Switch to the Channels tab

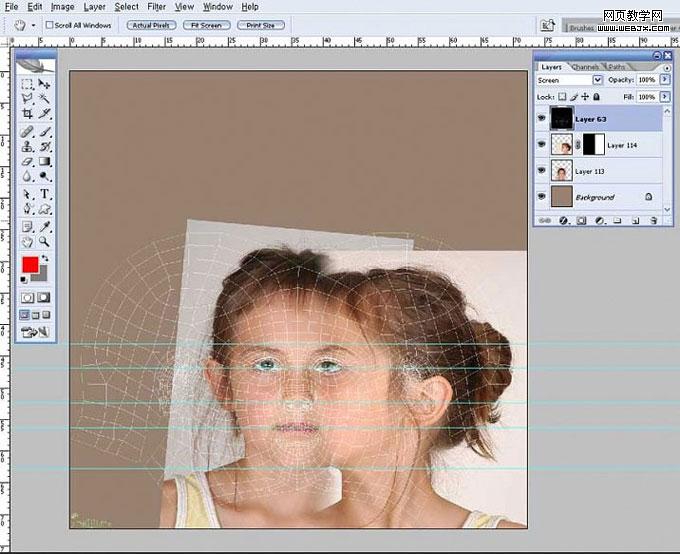coord(585,67)
